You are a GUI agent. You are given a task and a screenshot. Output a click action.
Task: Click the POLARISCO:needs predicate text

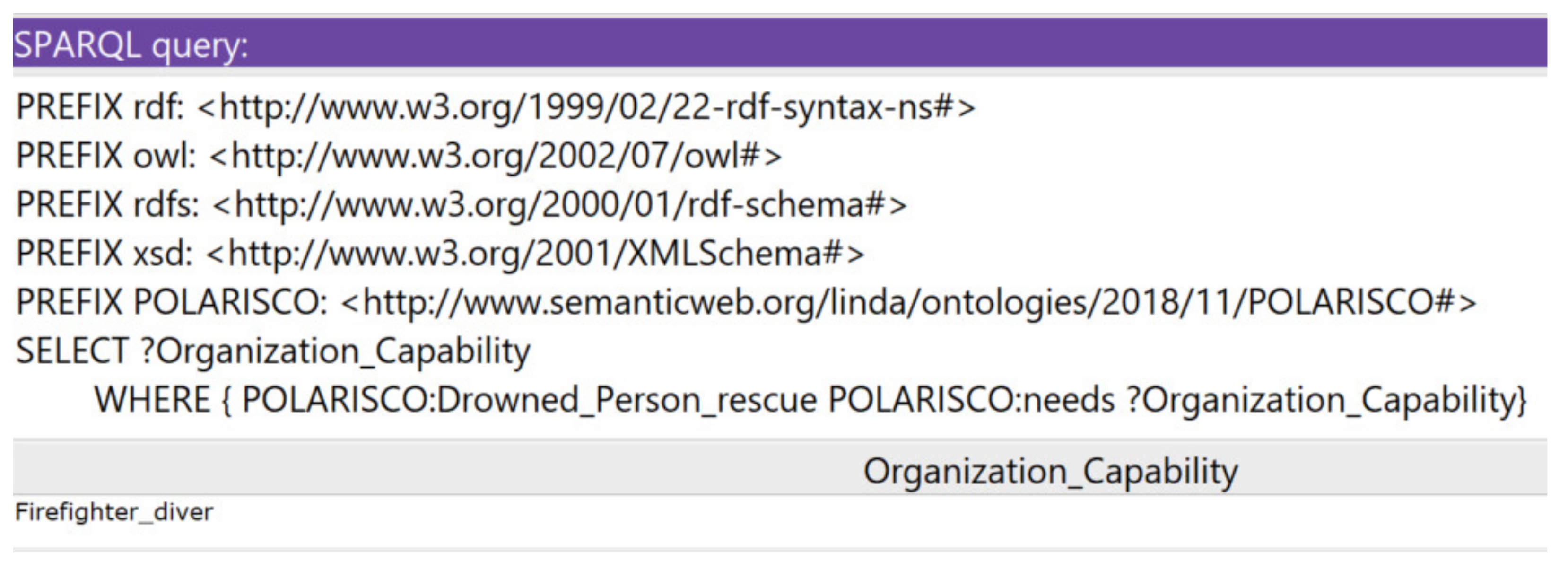971,400
